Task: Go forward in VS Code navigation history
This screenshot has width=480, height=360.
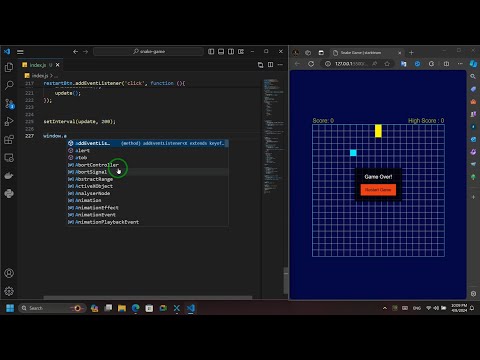Action: [x=86, y=52]
